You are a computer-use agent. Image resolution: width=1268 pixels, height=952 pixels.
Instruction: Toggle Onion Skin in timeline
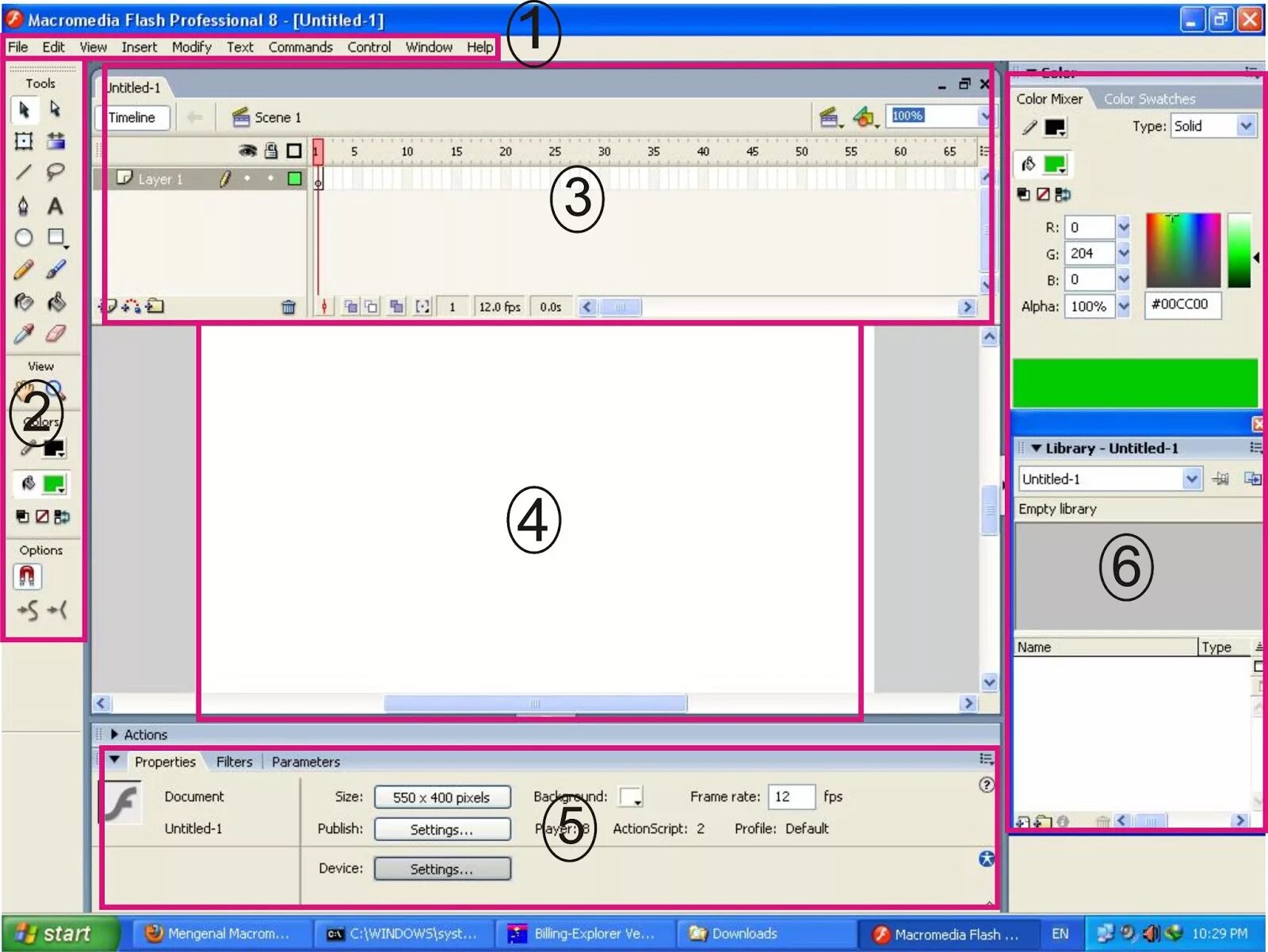349,307
